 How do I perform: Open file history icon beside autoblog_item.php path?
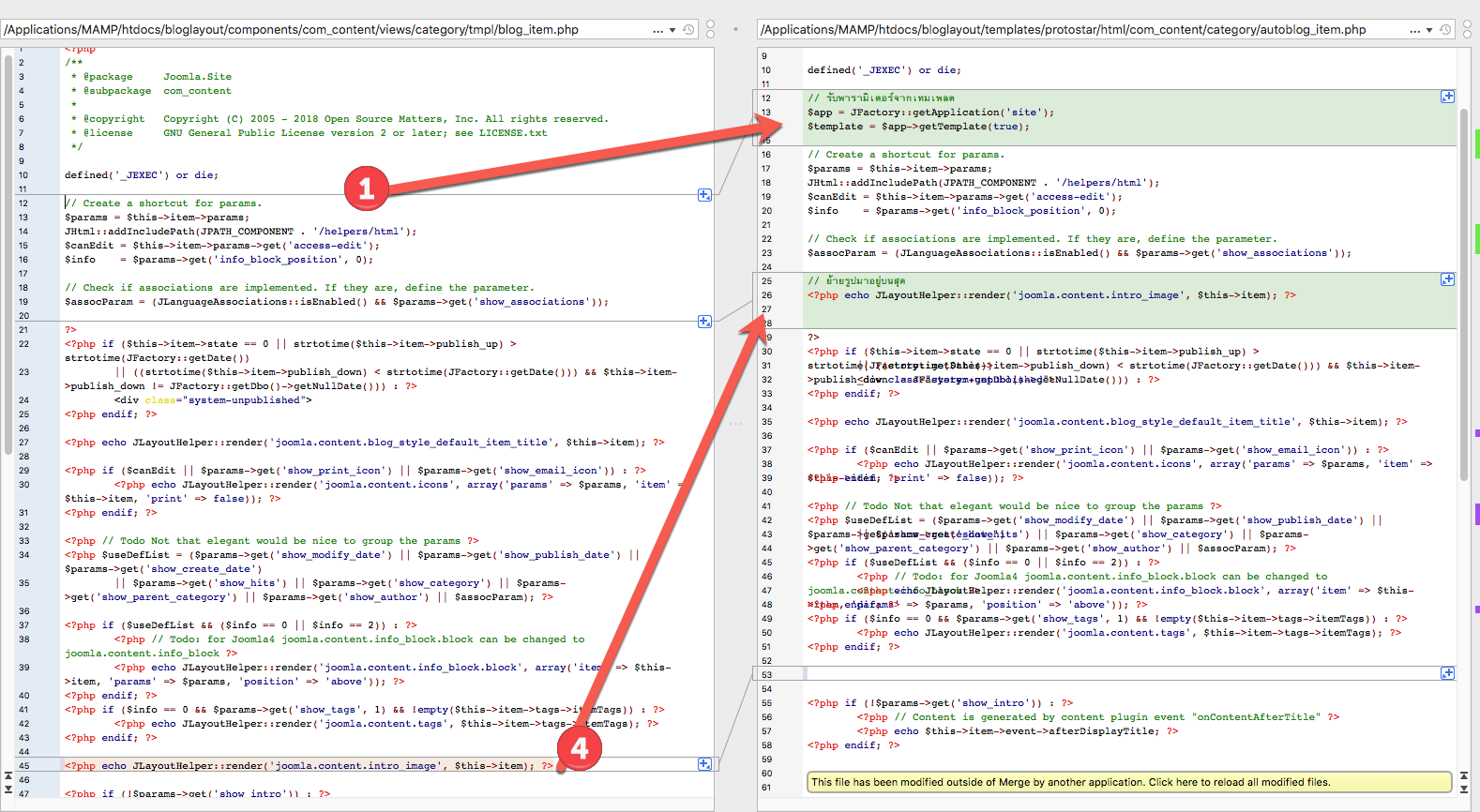(x=1445, y=30)
